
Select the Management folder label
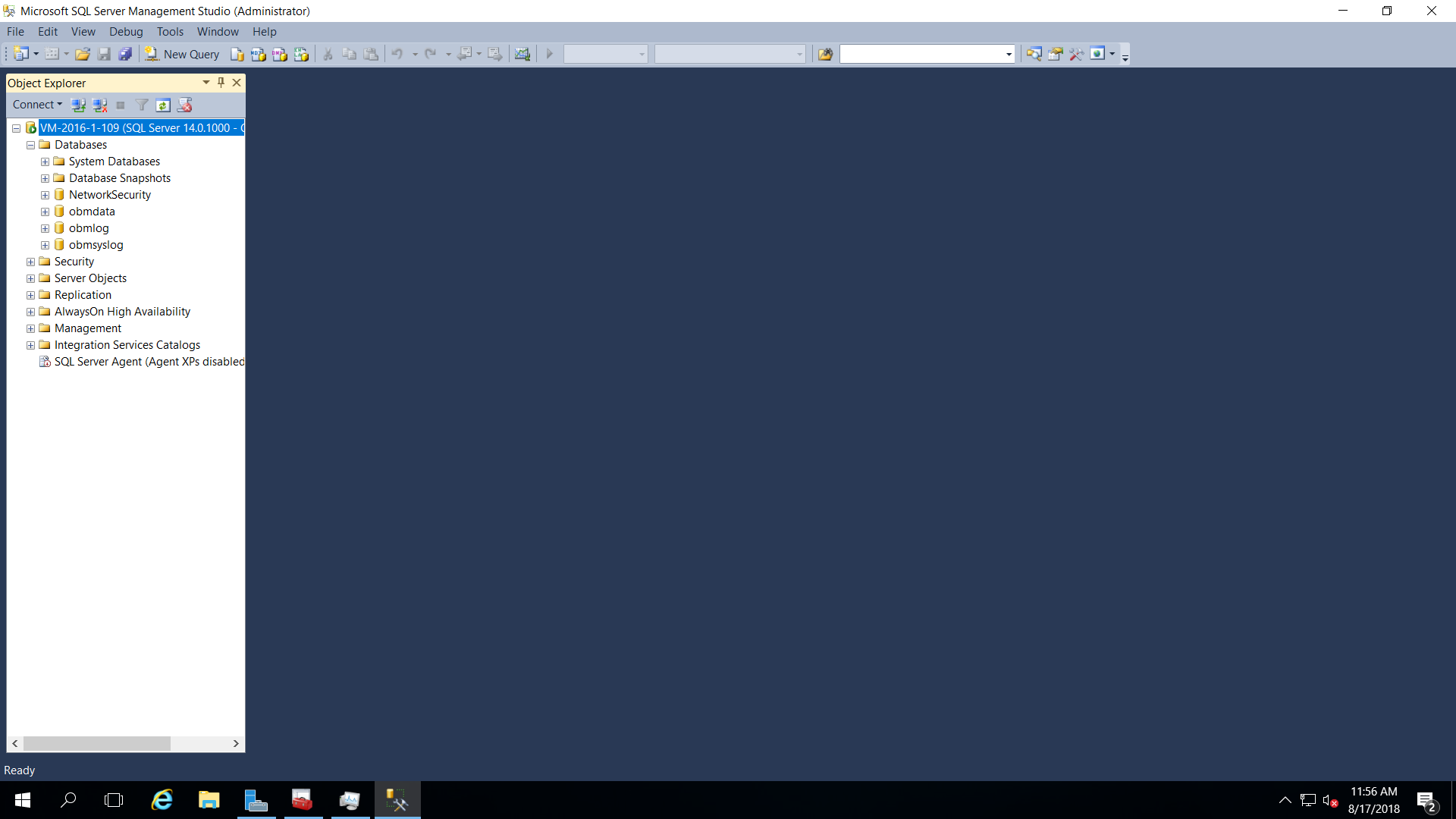(88, 328)
